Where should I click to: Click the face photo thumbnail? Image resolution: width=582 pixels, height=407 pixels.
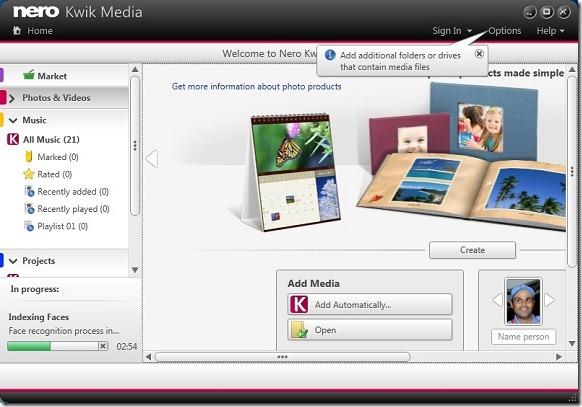coord(523,302)
